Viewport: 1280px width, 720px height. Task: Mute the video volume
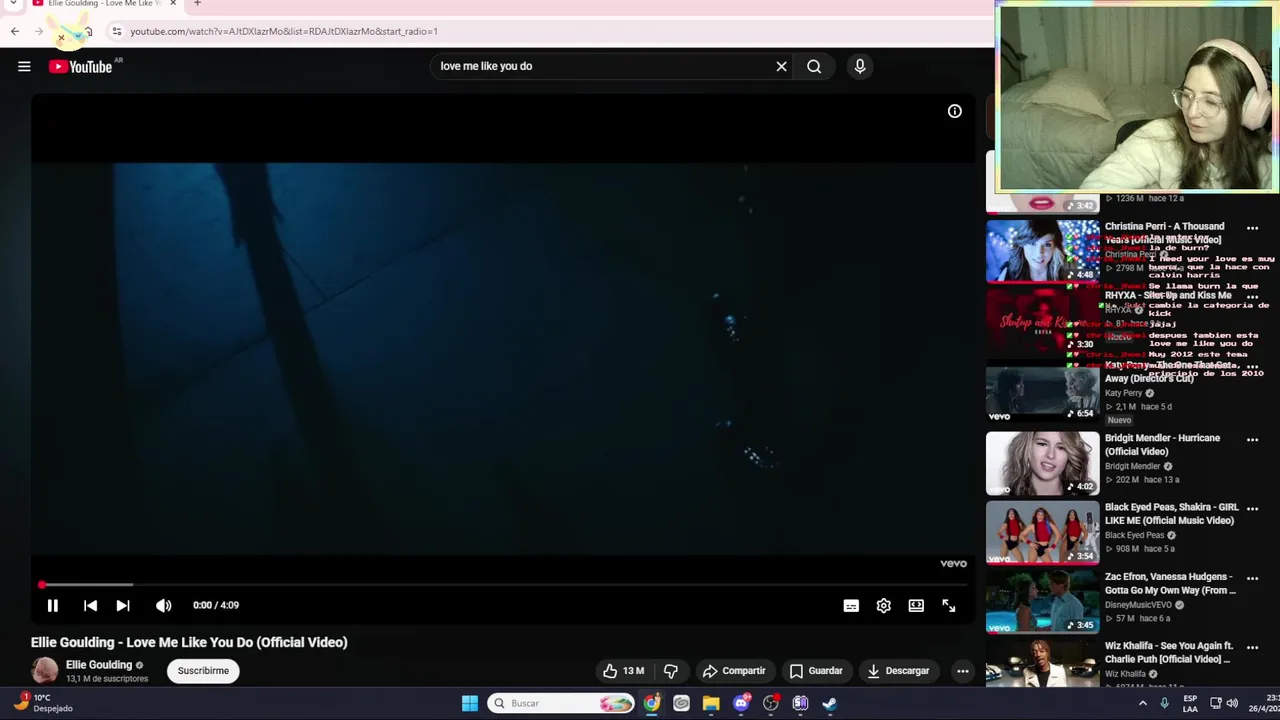[164, 605]
